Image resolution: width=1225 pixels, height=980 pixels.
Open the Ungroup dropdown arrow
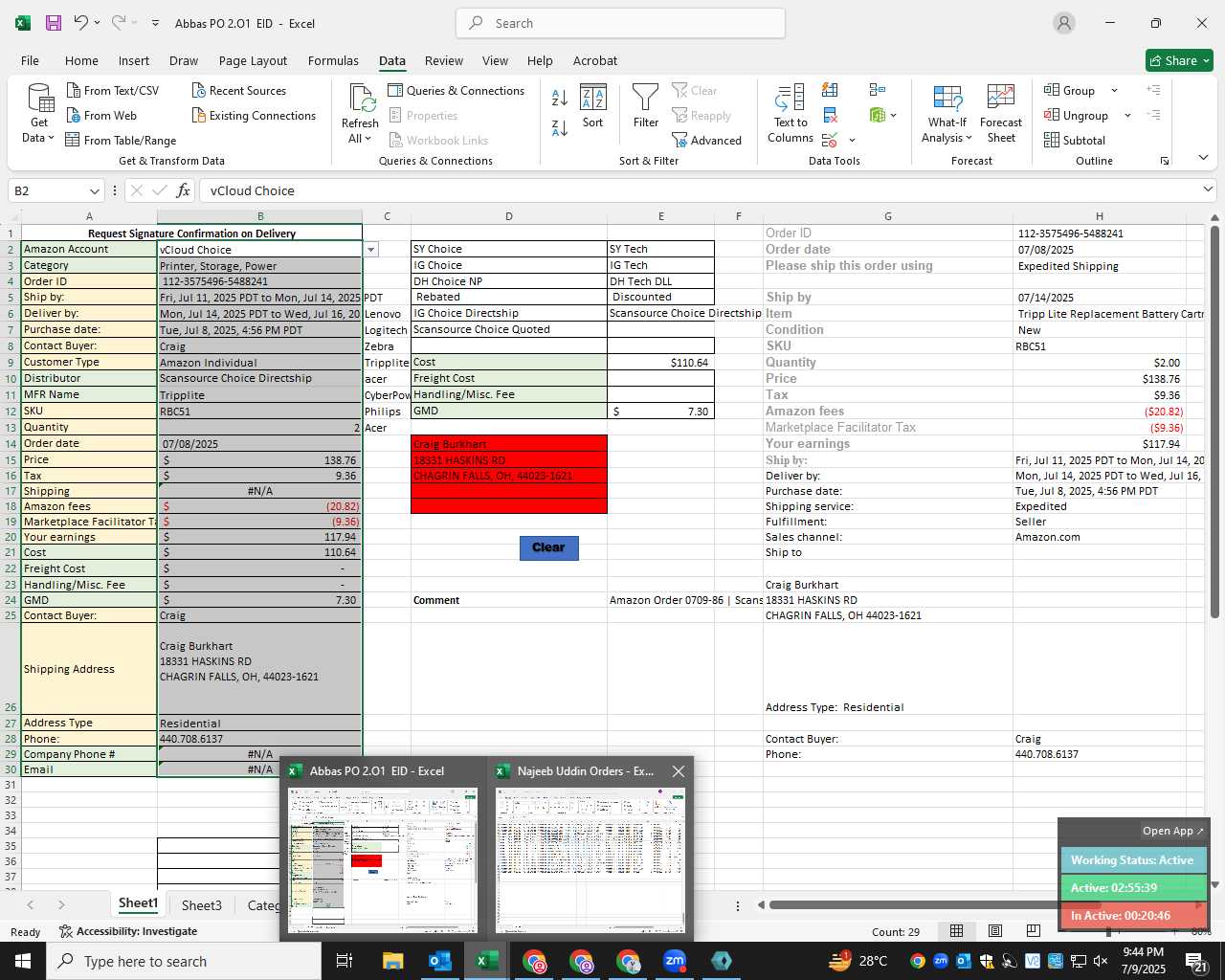(1127, 115)
